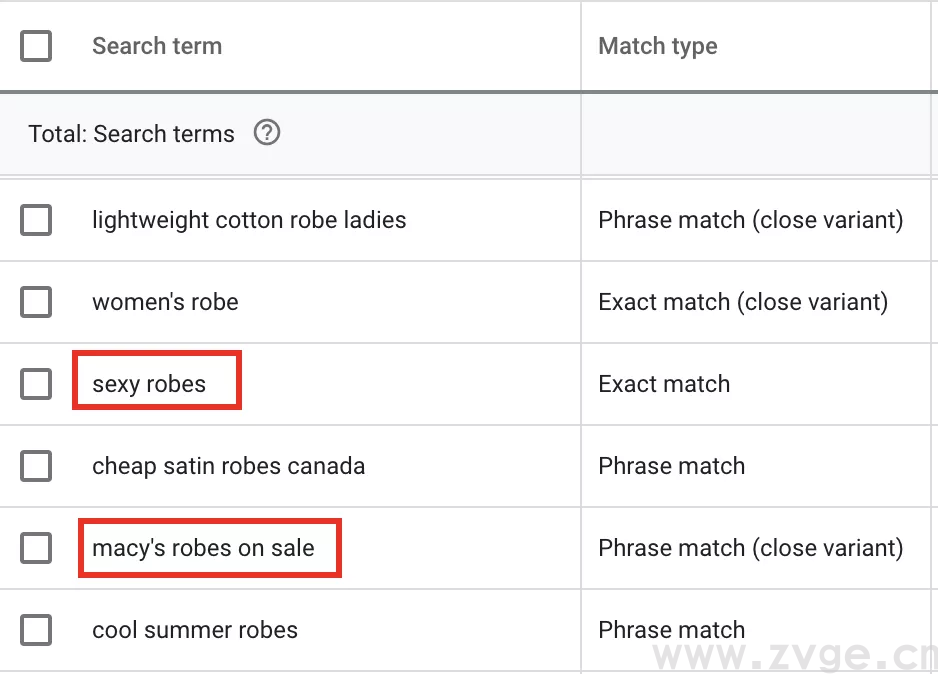Check the 'lightweight cotton robe ladies' row
The image size is (938, 674).
[36, 220]
